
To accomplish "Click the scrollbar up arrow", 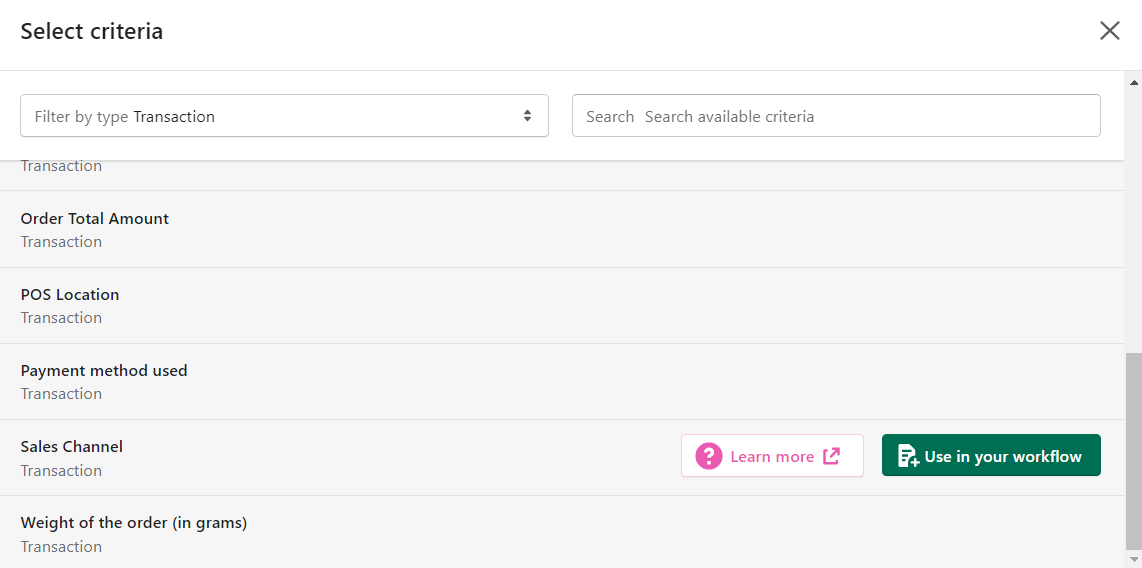I will 1133,82.
